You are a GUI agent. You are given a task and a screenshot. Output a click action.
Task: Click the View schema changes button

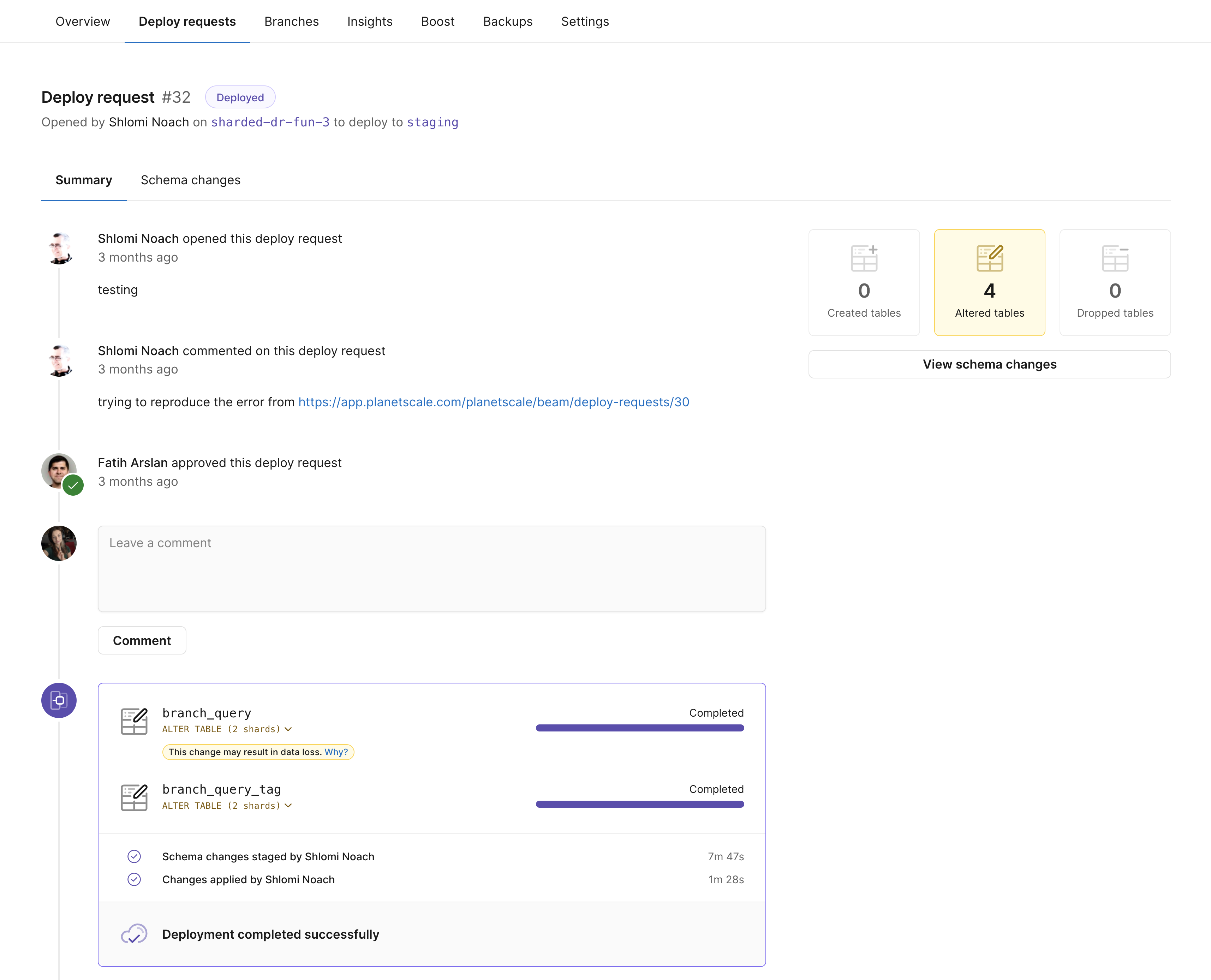(989, 364)
